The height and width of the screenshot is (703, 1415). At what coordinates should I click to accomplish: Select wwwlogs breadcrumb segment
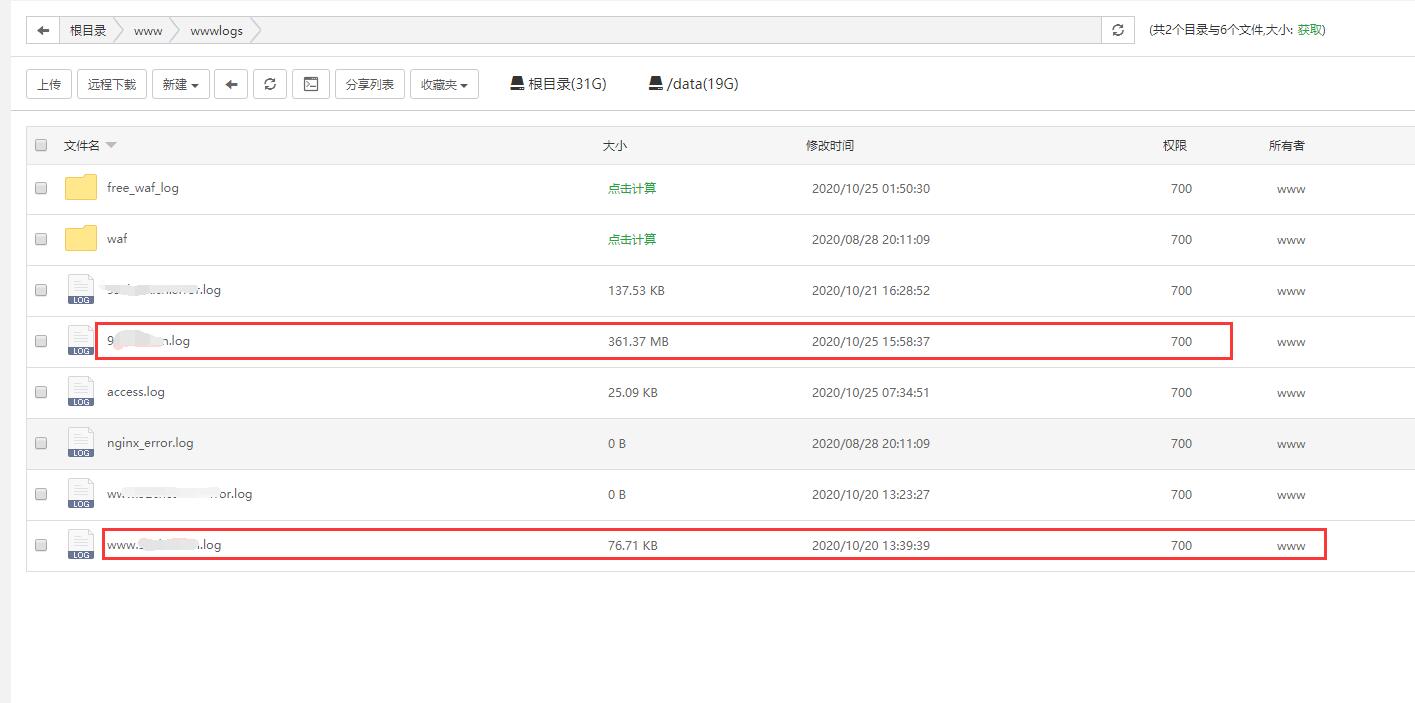[216, 30]
